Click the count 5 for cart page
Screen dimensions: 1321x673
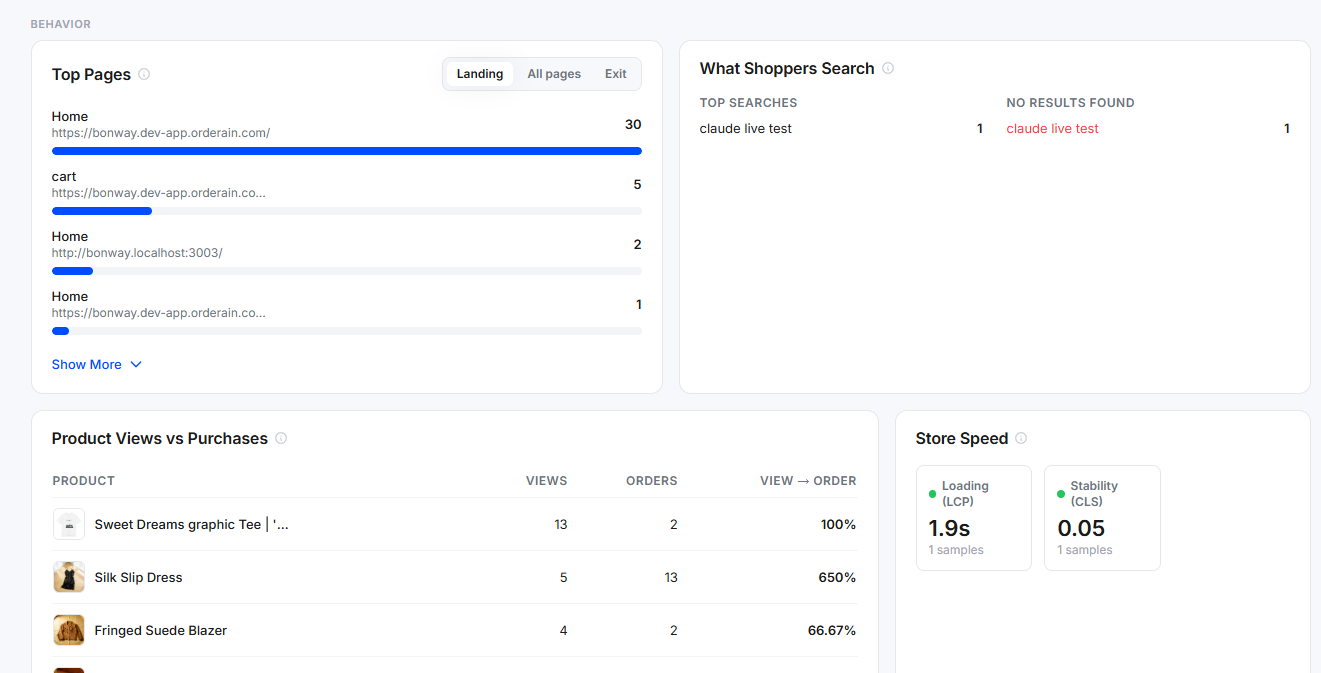click(638, 185)
